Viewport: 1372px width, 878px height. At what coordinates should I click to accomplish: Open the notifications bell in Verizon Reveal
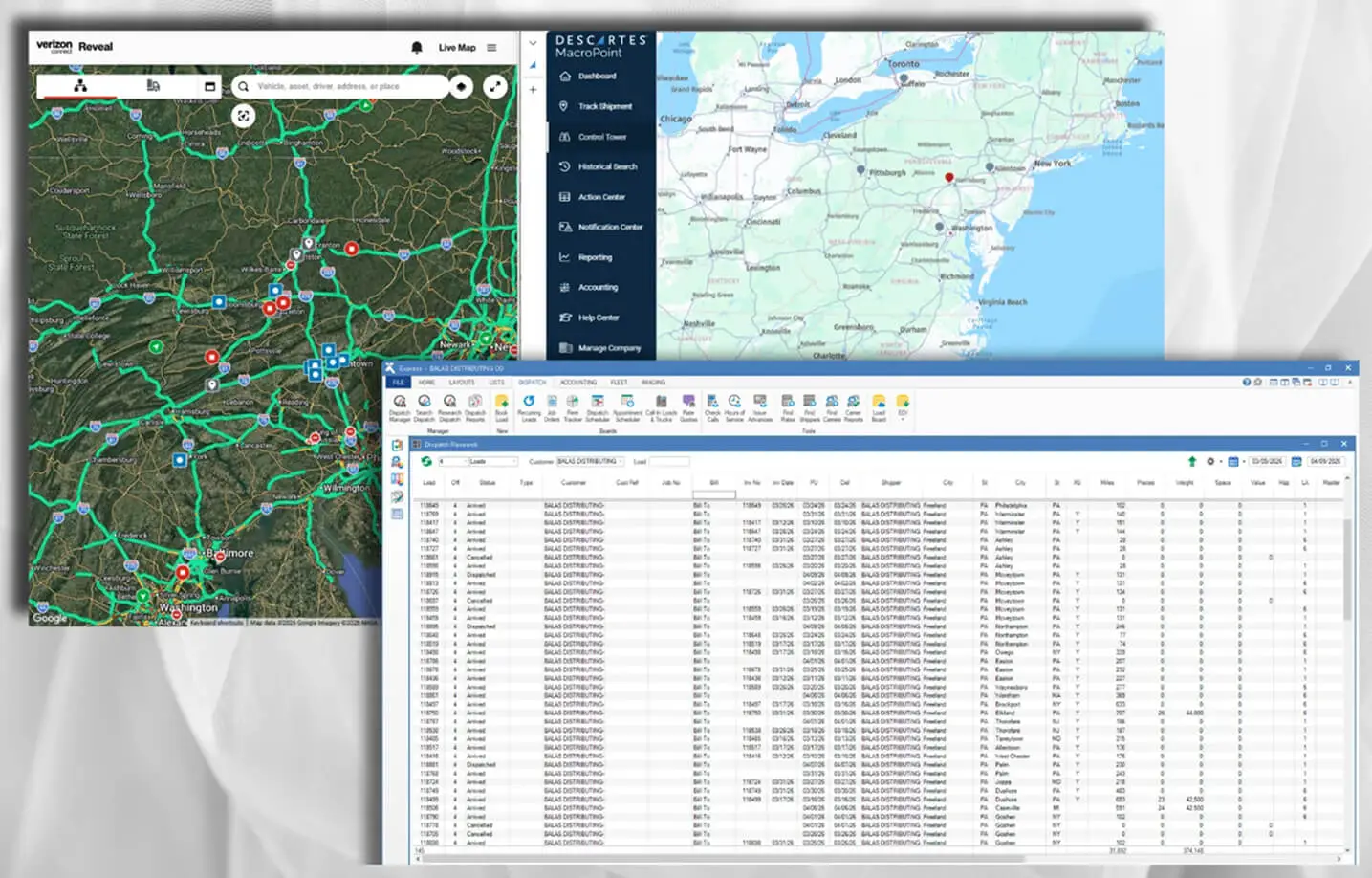tap(417, 47)
